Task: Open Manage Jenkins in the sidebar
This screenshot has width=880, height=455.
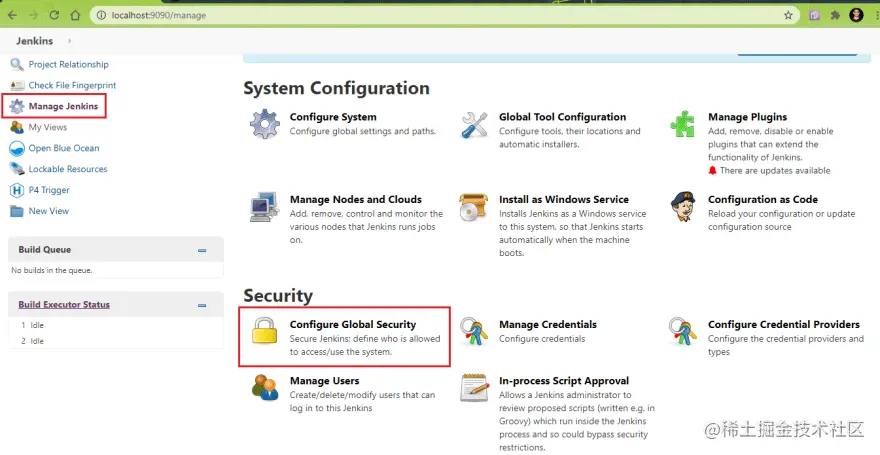Action: pyautogui.click(x=63, y=106)
